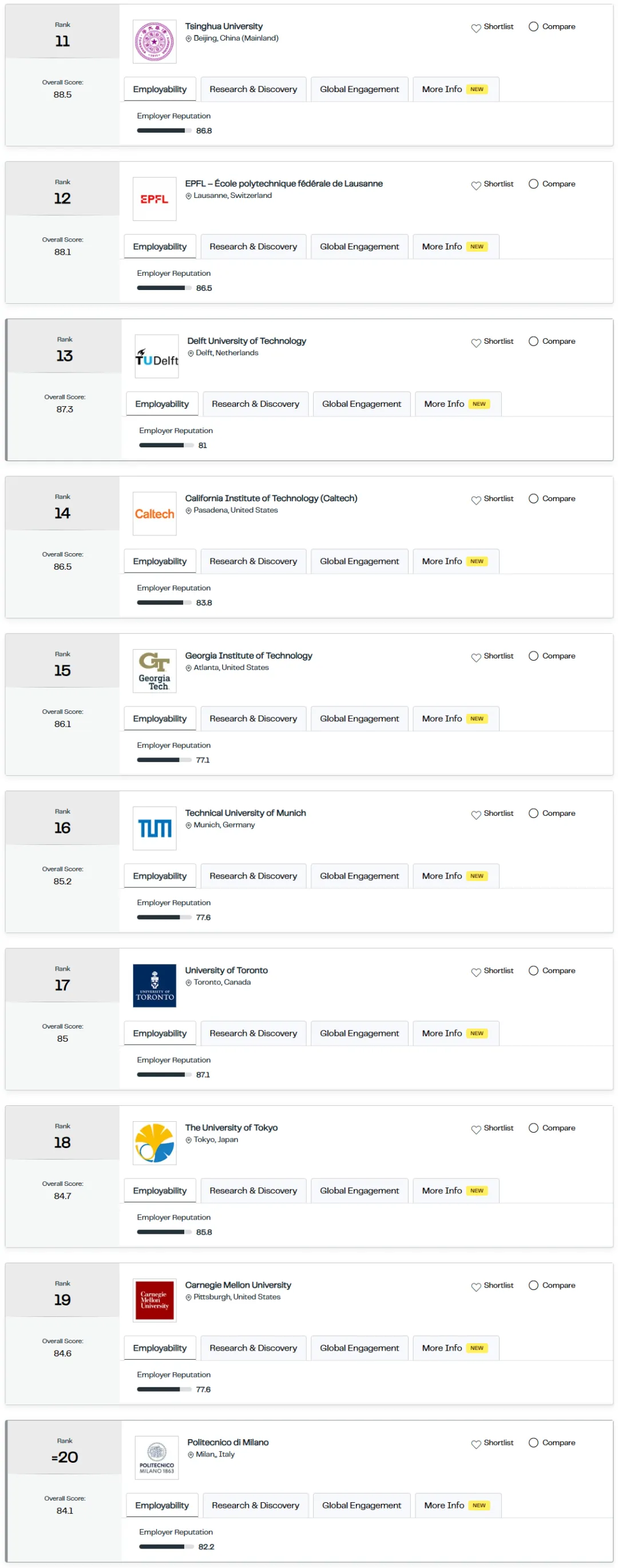Click the Georgia Tech logo

tap(154, 671)
